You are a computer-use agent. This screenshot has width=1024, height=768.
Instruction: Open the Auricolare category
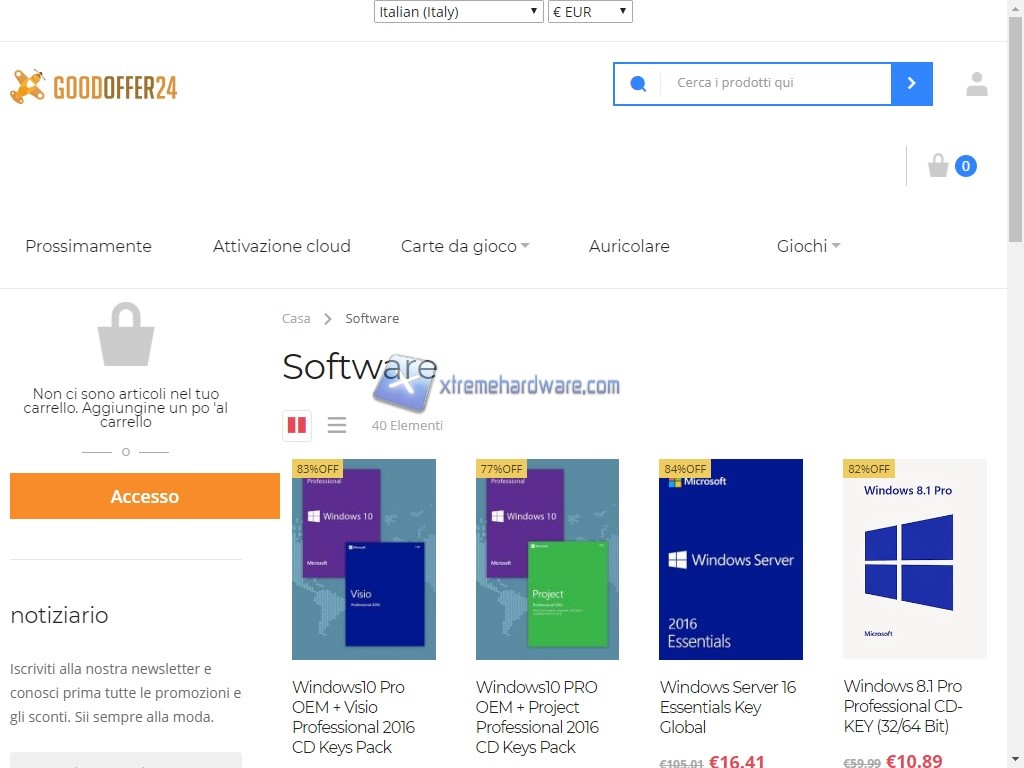coord(629,246)
